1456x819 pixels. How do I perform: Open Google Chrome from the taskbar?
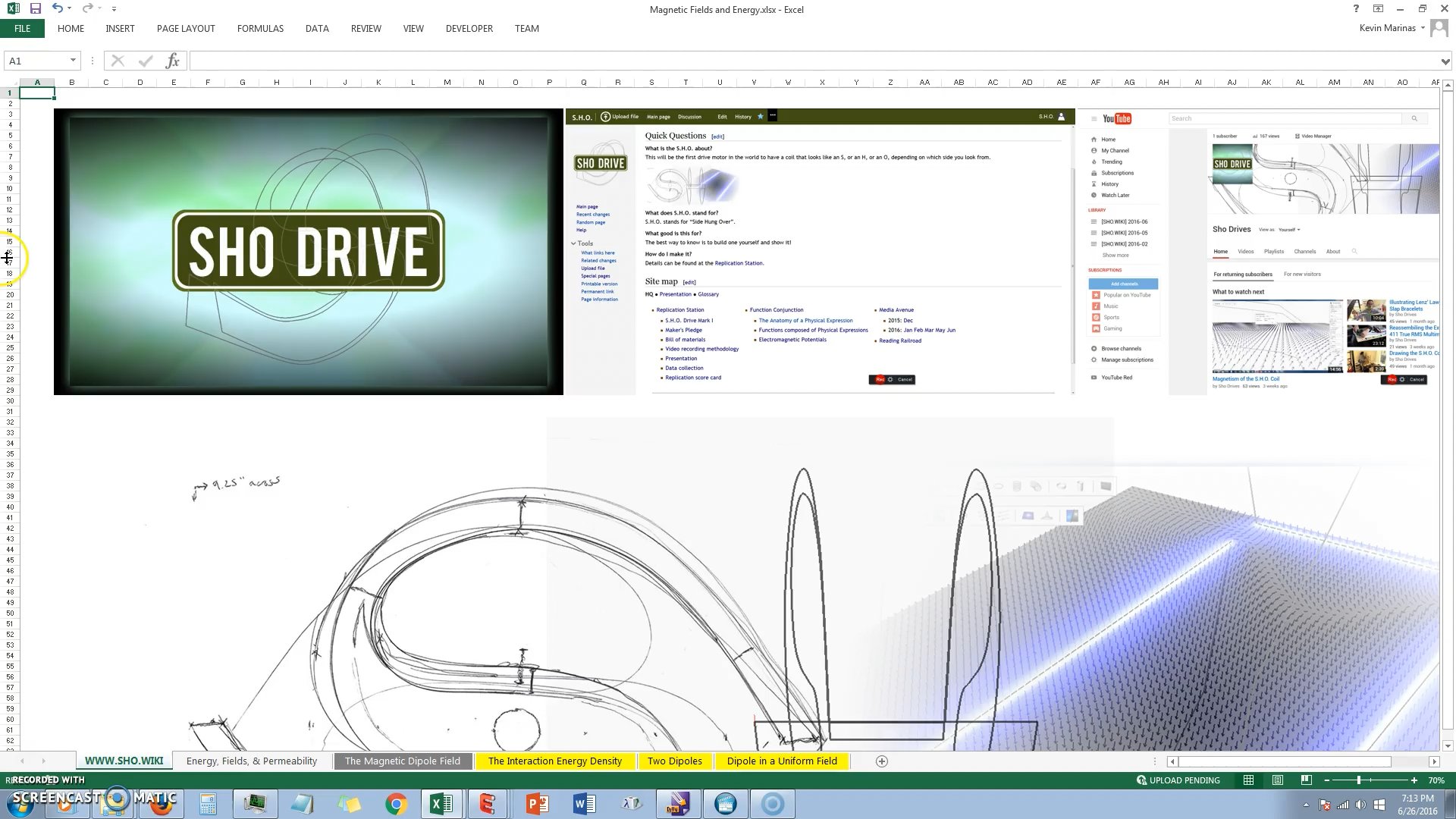[x=395, y=804]
